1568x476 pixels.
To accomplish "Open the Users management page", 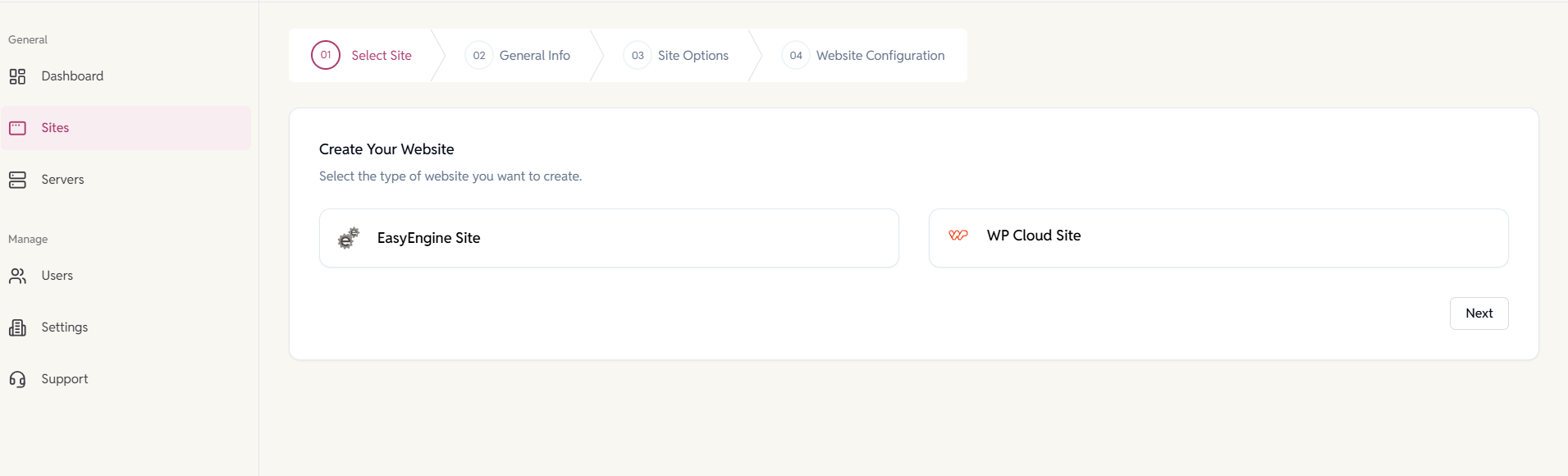I will pyautogui.click(x=57, y=276).
